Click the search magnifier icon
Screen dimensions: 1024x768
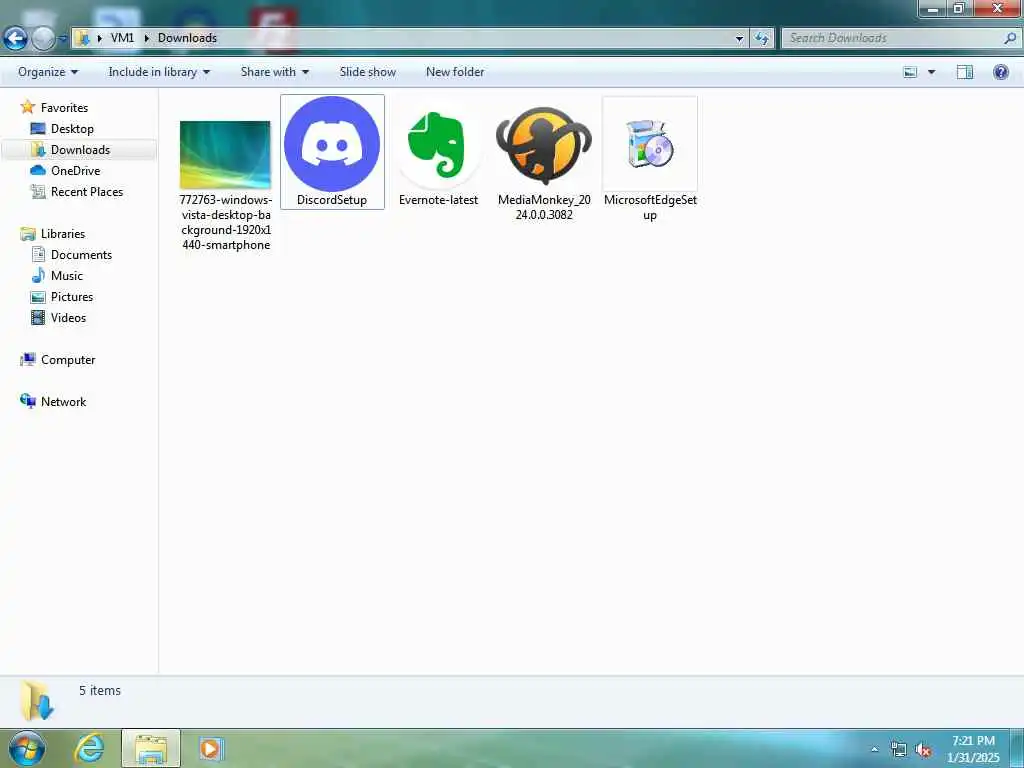click(x=1010, y=38)
